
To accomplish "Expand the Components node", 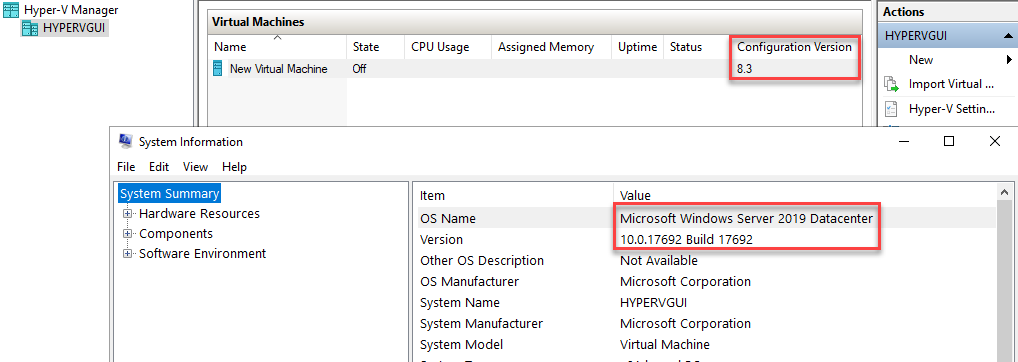I will pyautogui.click(x=127, y=234).
